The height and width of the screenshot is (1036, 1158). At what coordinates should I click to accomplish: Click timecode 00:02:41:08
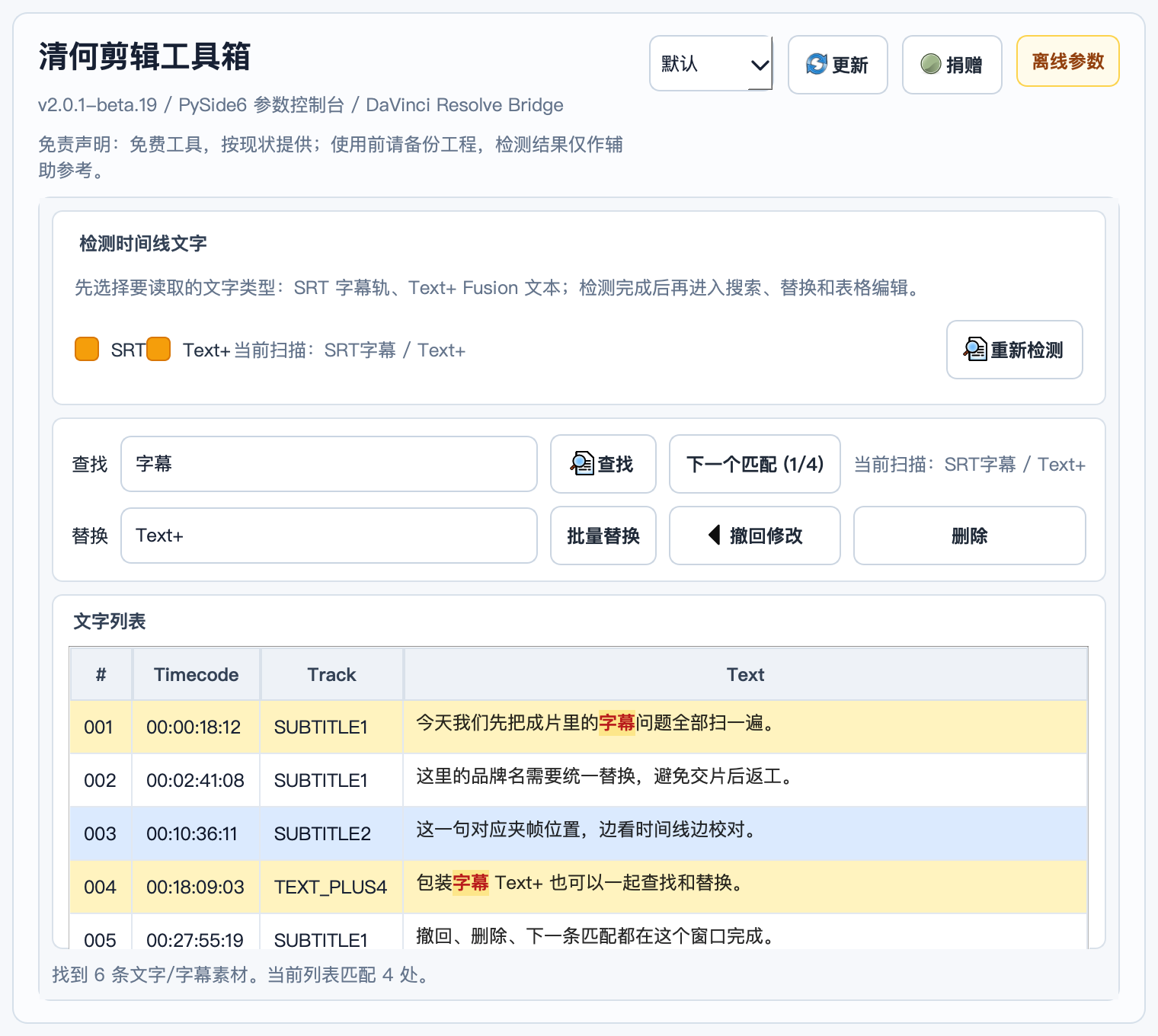pos(195,780)
